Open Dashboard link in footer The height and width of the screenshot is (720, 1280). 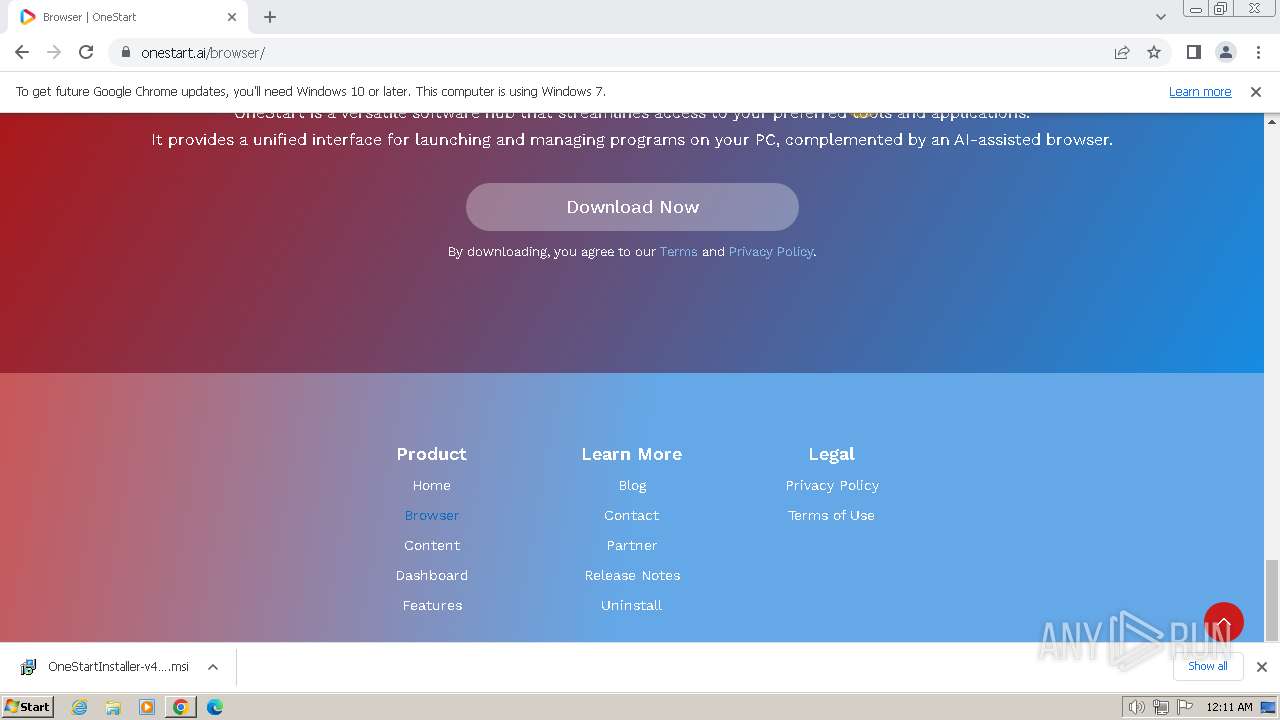(x=432, y=576)
